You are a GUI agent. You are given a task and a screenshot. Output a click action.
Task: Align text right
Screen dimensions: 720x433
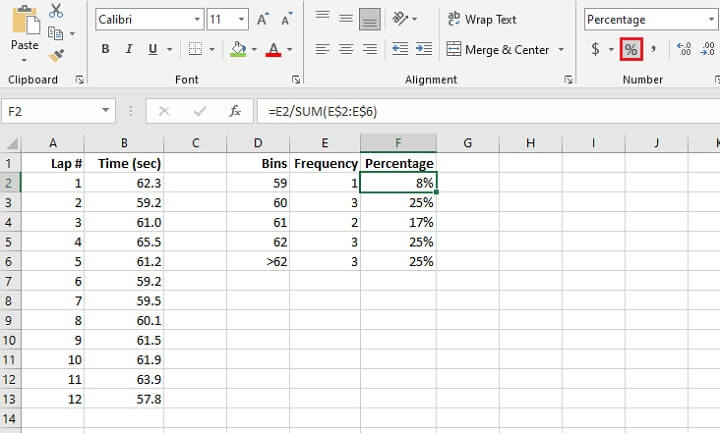click(x=370, y=49)
